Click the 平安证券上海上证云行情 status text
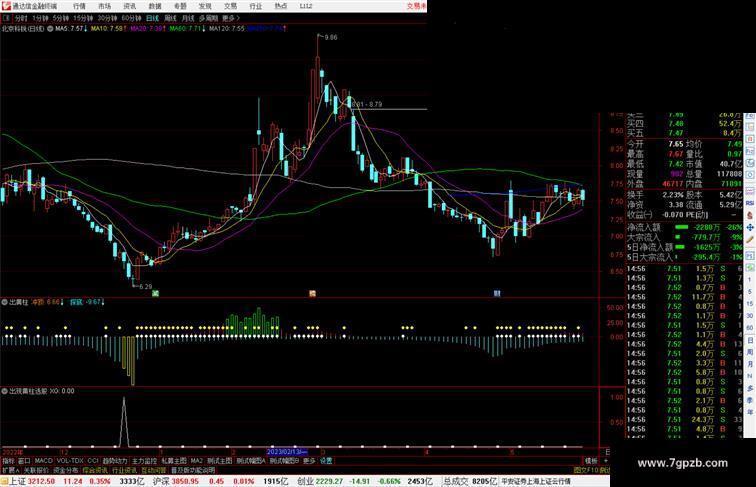 click(x=536, y=481)
